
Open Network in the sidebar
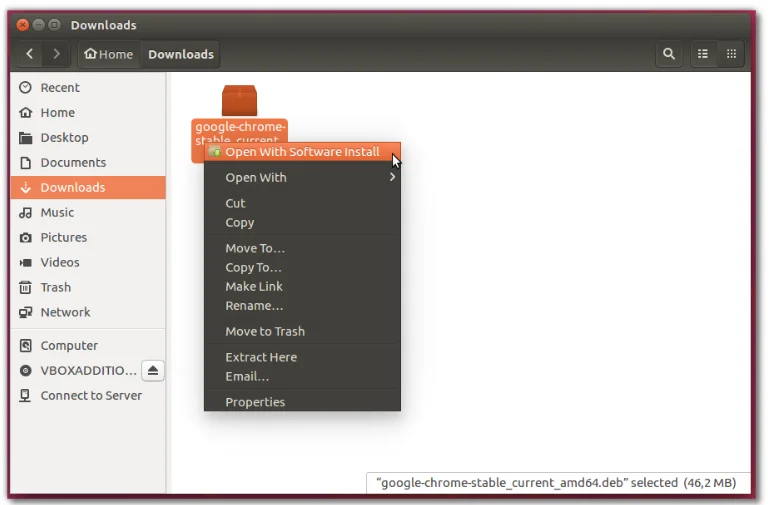88,313
